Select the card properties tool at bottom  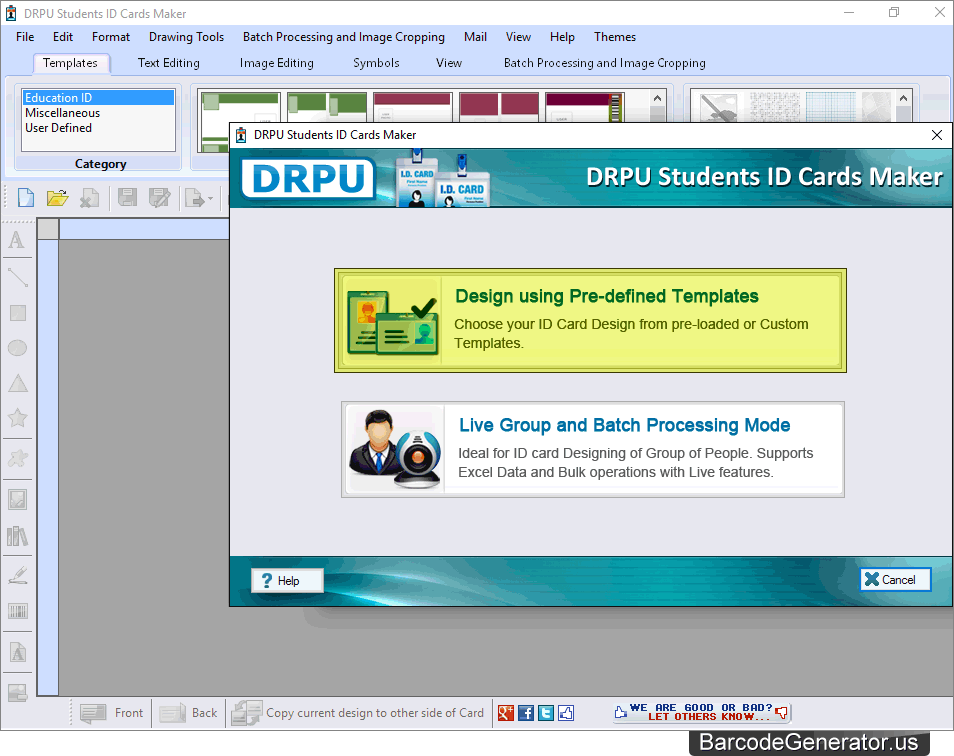17,692
